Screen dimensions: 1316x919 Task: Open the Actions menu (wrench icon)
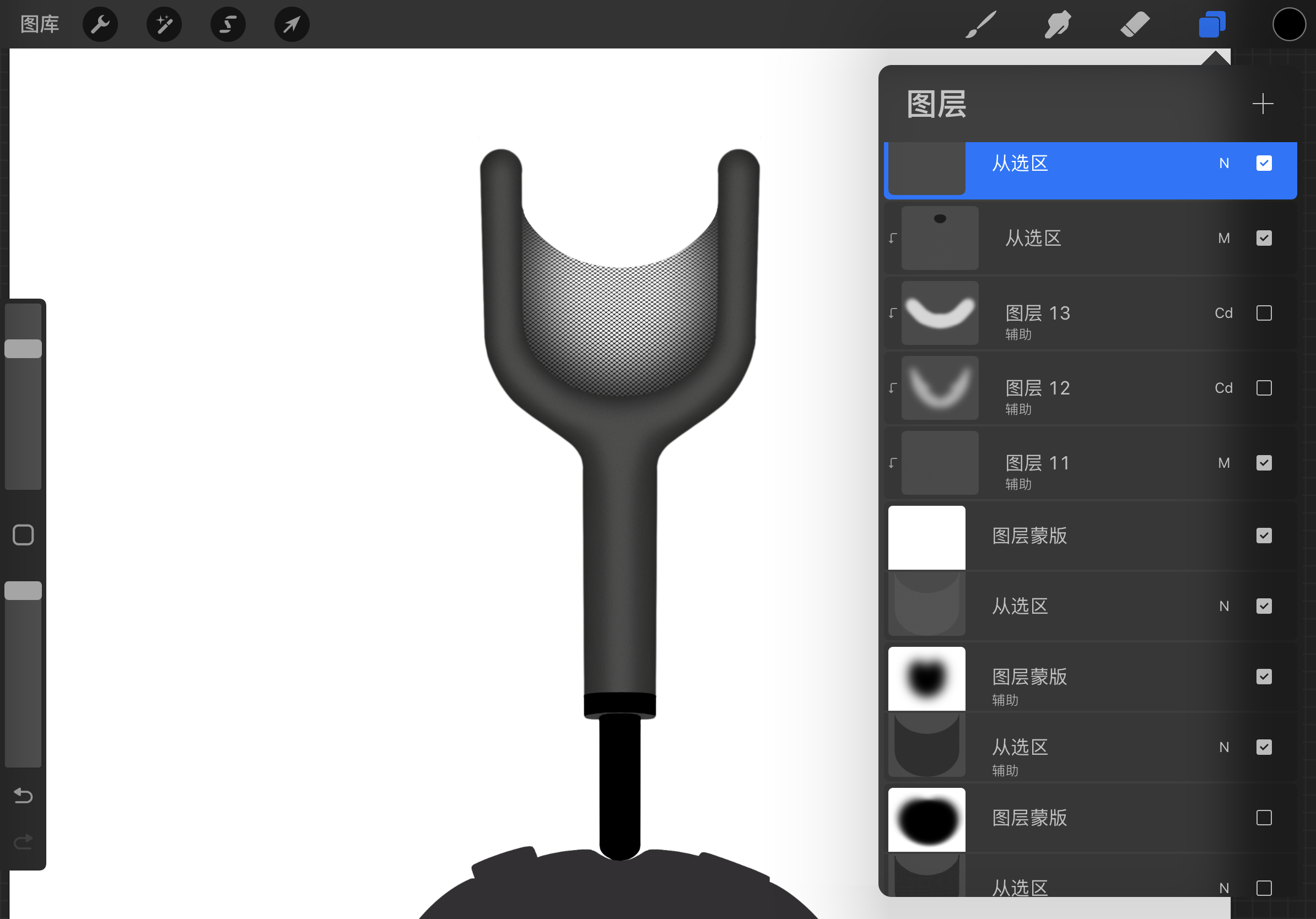click(x=100, y=24)
